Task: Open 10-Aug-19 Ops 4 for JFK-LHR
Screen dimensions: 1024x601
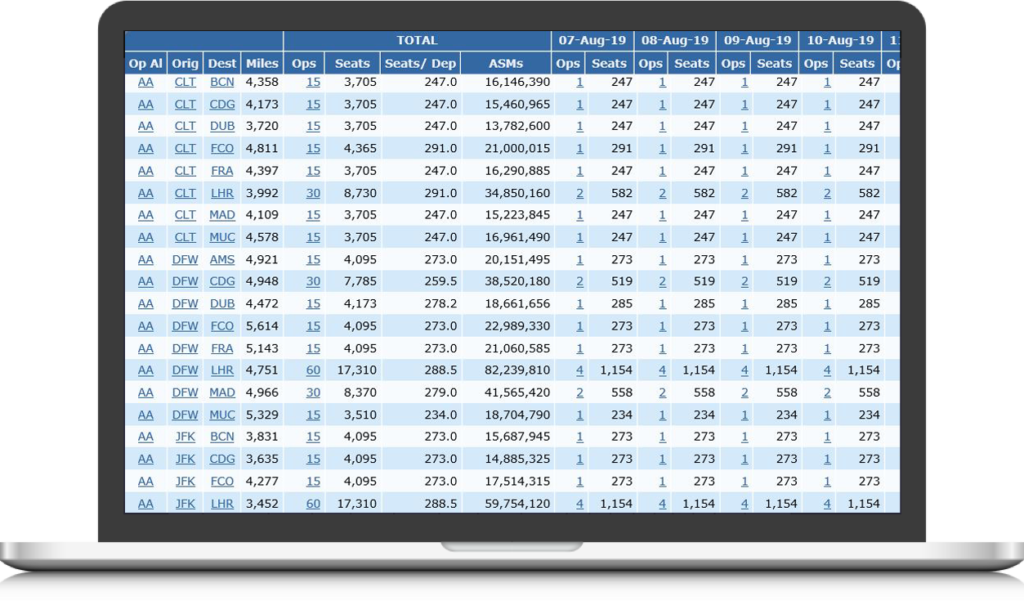Action: (x=827, y=504)
